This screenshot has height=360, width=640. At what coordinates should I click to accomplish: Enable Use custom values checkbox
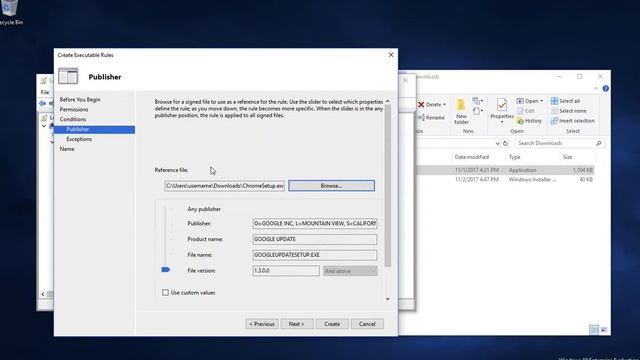pyautogui.click(x=165, y=293)
